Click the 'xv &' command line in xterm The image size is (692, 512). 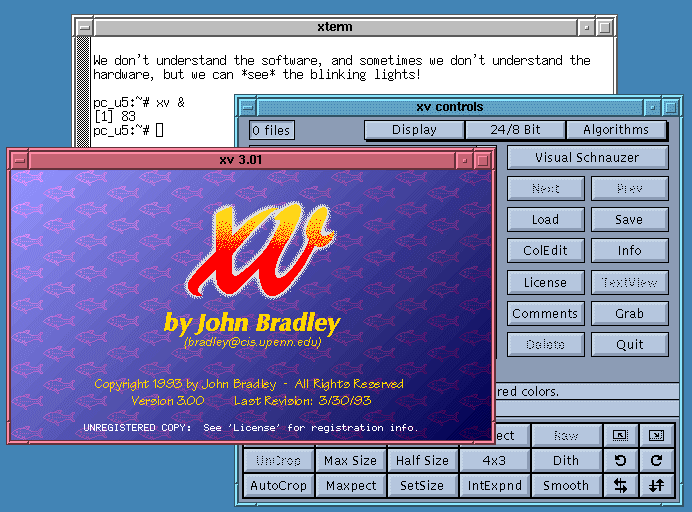pyautogui.click(x=139, y=103)
